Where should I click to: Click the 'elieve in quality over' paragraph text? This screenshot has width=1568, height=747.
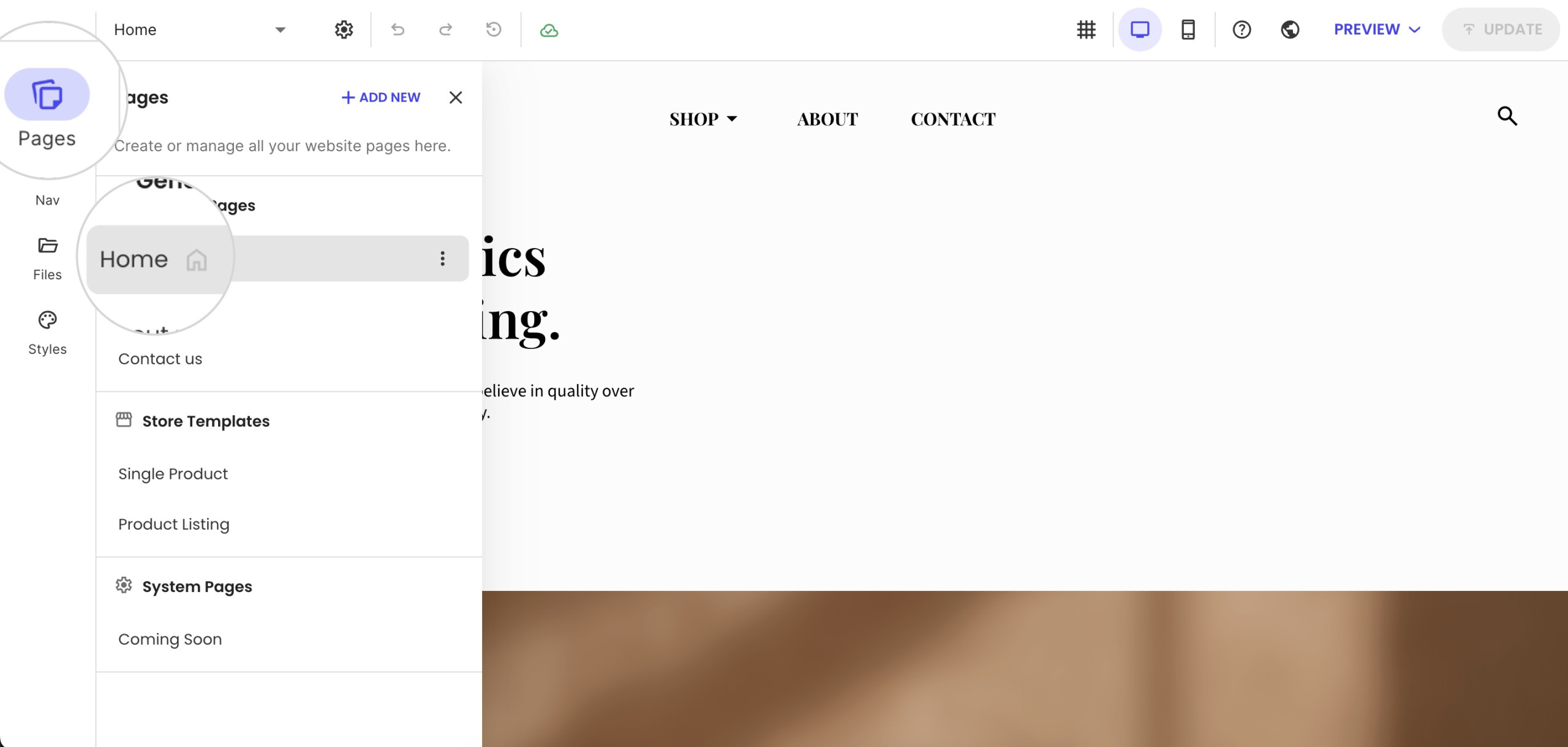coord(558,391)
